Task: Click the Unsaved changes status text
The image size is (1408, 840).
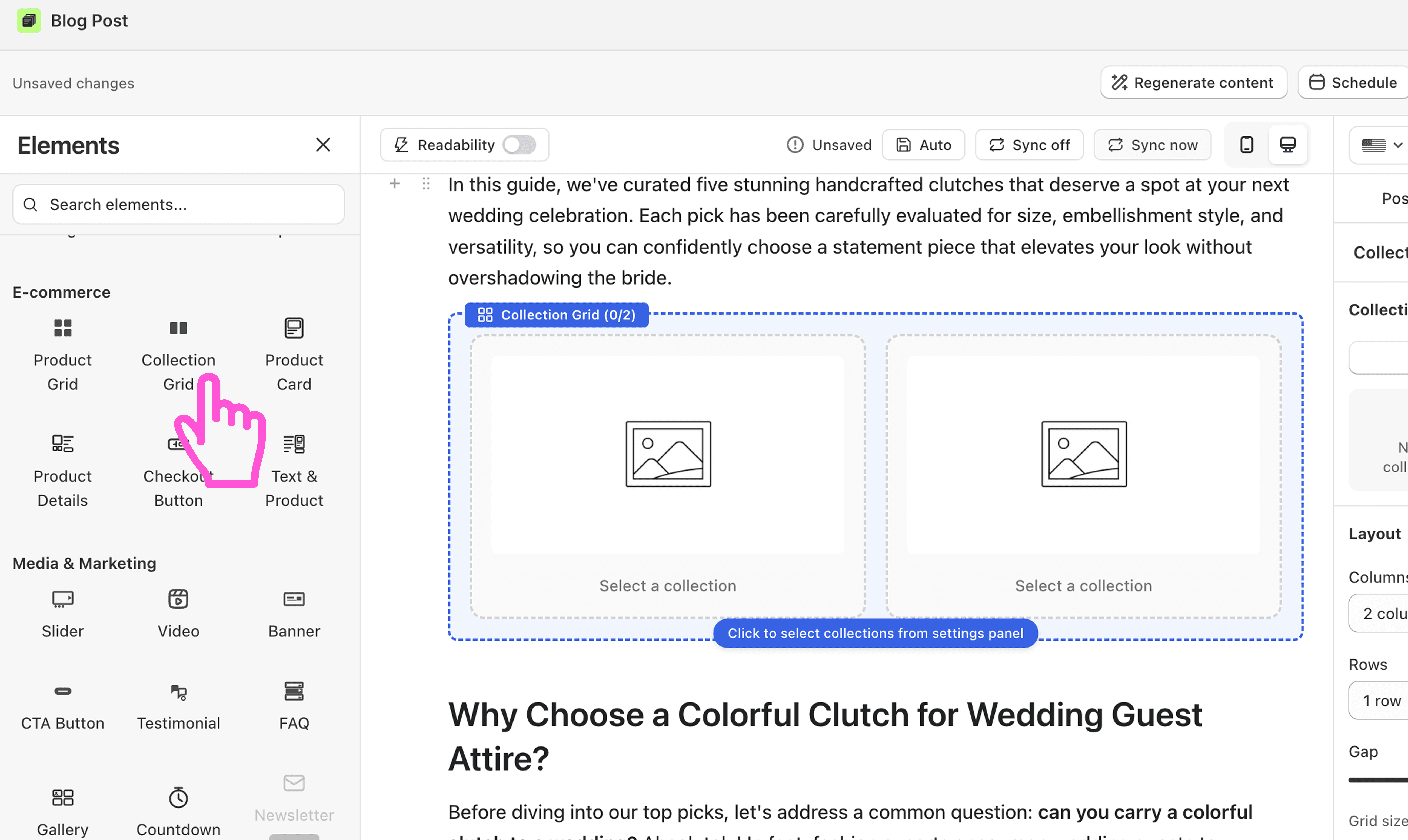Action: point(73,83)
